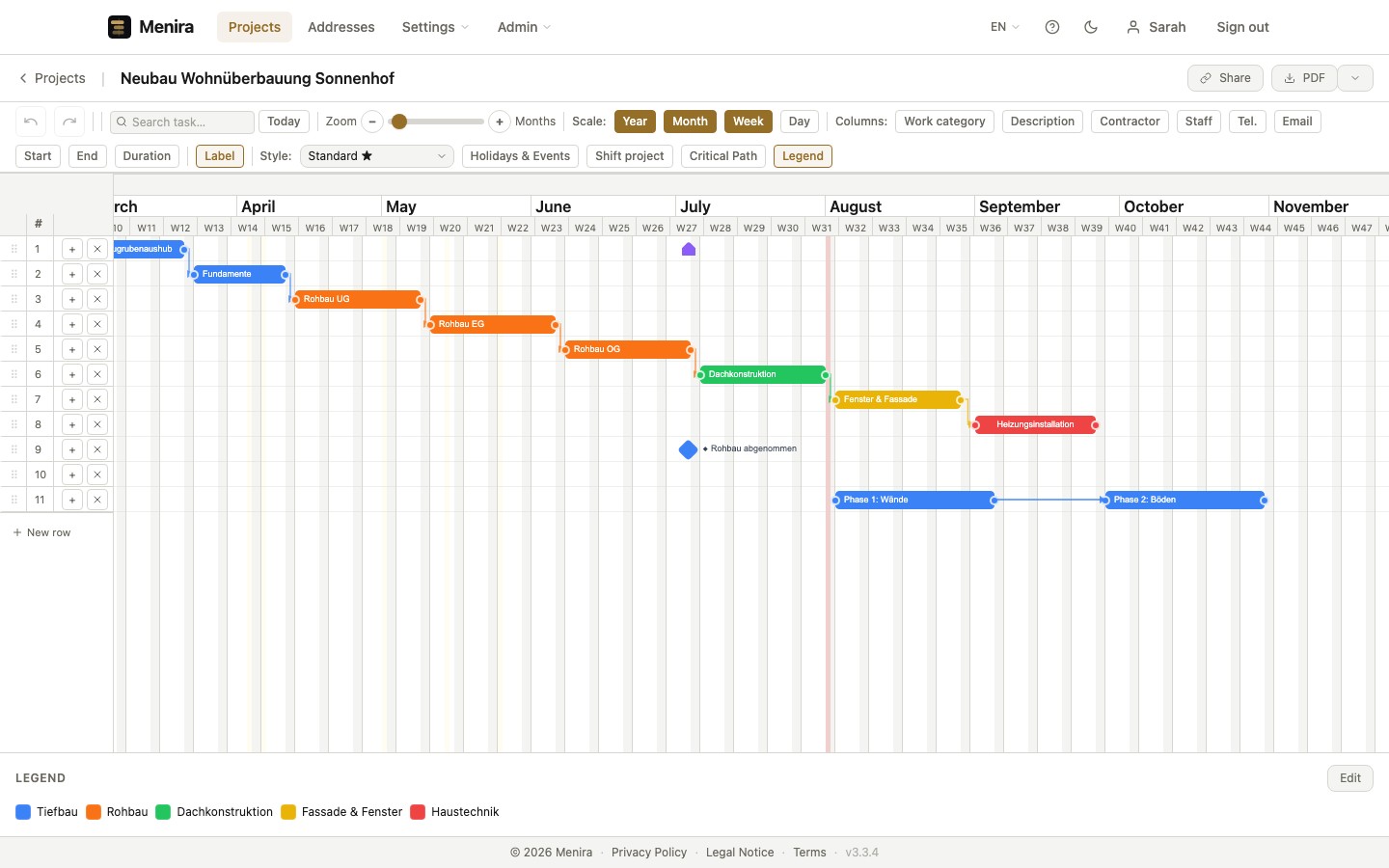Add row below row 11
This screenshot has height=868, width=1389.
click(72, 500)
